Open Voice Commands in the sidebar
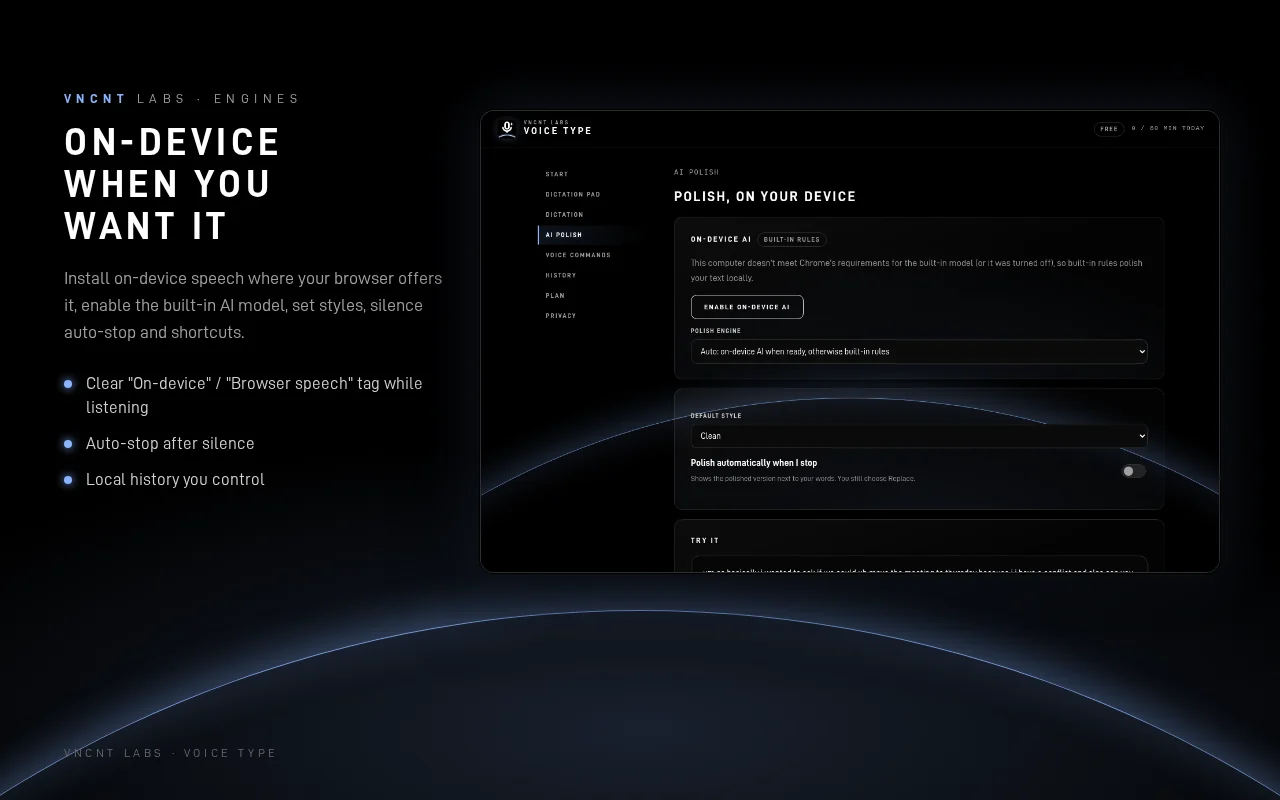 [578, 255]
